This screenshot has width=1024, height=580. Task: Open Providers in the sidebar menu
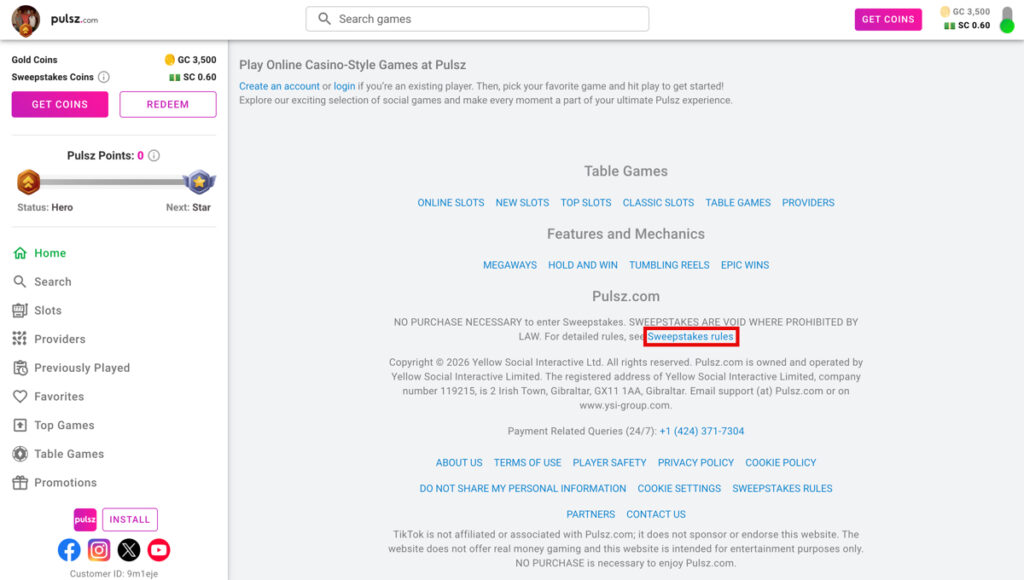point(60,339)
